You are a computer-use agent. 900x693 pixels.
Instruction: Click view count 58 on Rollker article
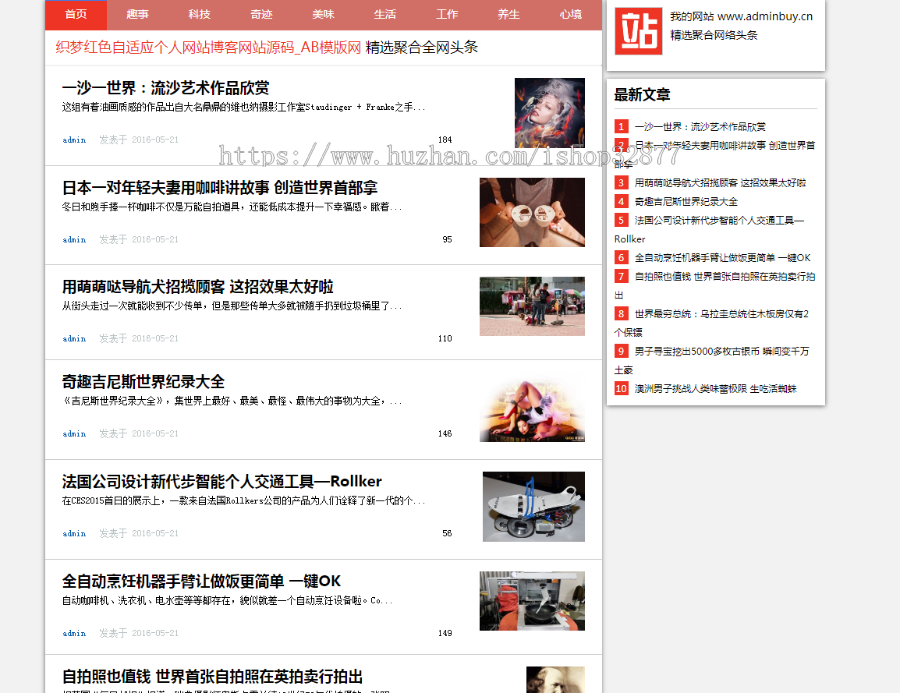(447, 533)
